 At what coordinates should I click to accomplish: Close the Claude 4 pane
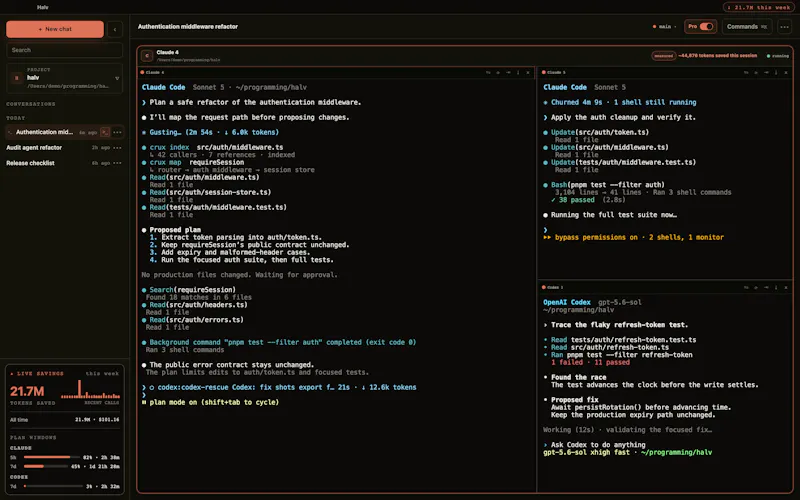point(528,72)
